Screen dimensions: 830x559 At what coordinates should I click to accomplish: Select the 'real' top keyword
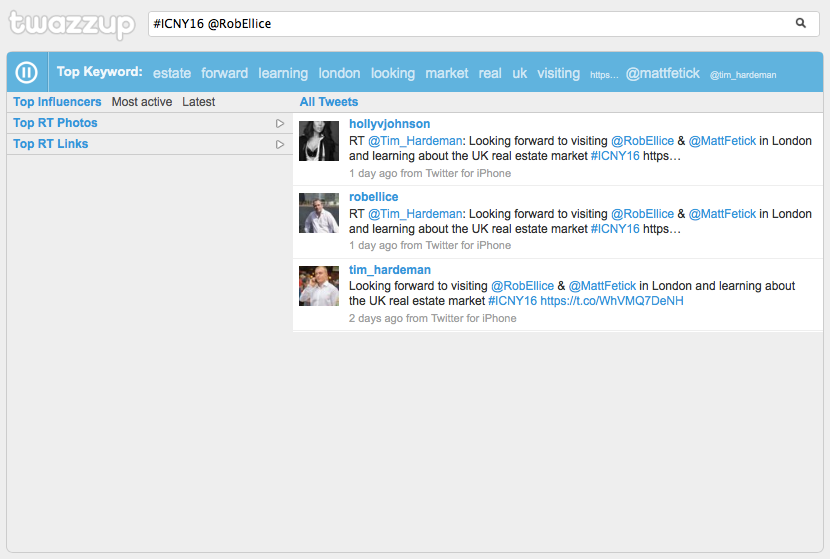(490, 73)
